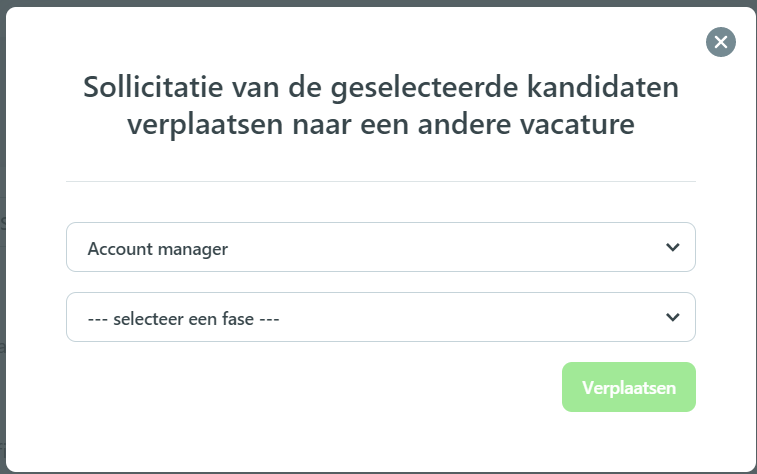Click the heading line 'verplaatsen naar een andere vacature'

click(x=380, y=125)
